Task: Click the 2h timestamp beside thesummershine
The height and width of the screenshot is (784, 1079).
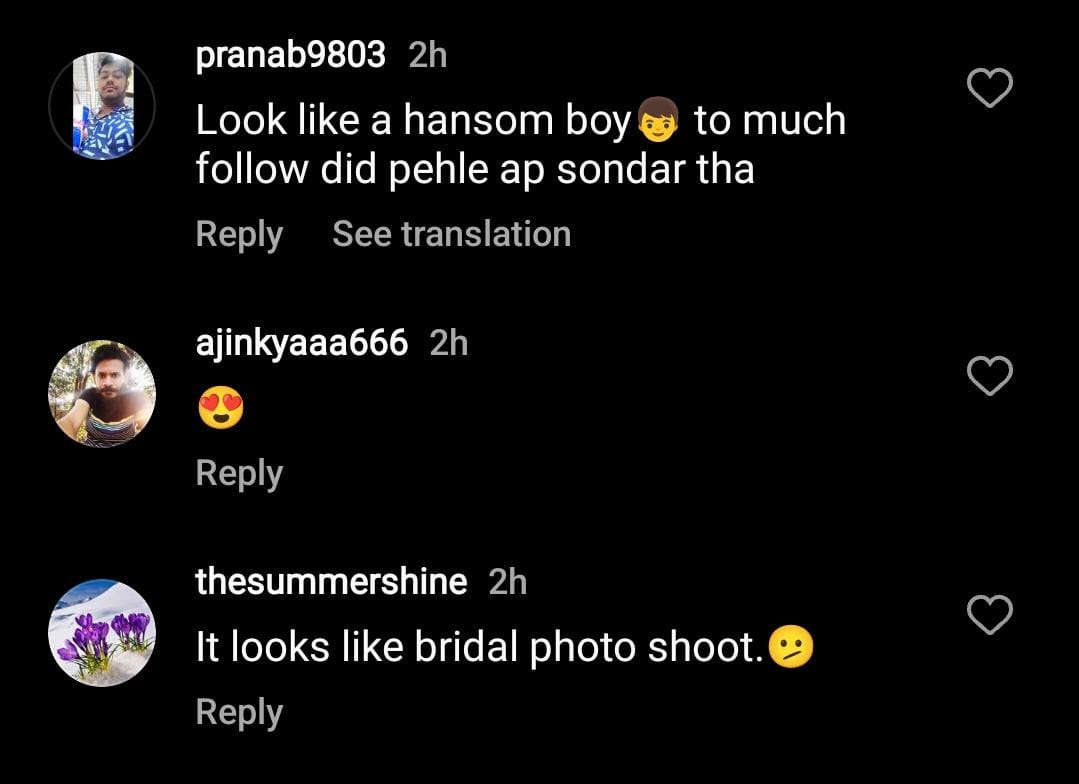Action: tap(508, 581)
